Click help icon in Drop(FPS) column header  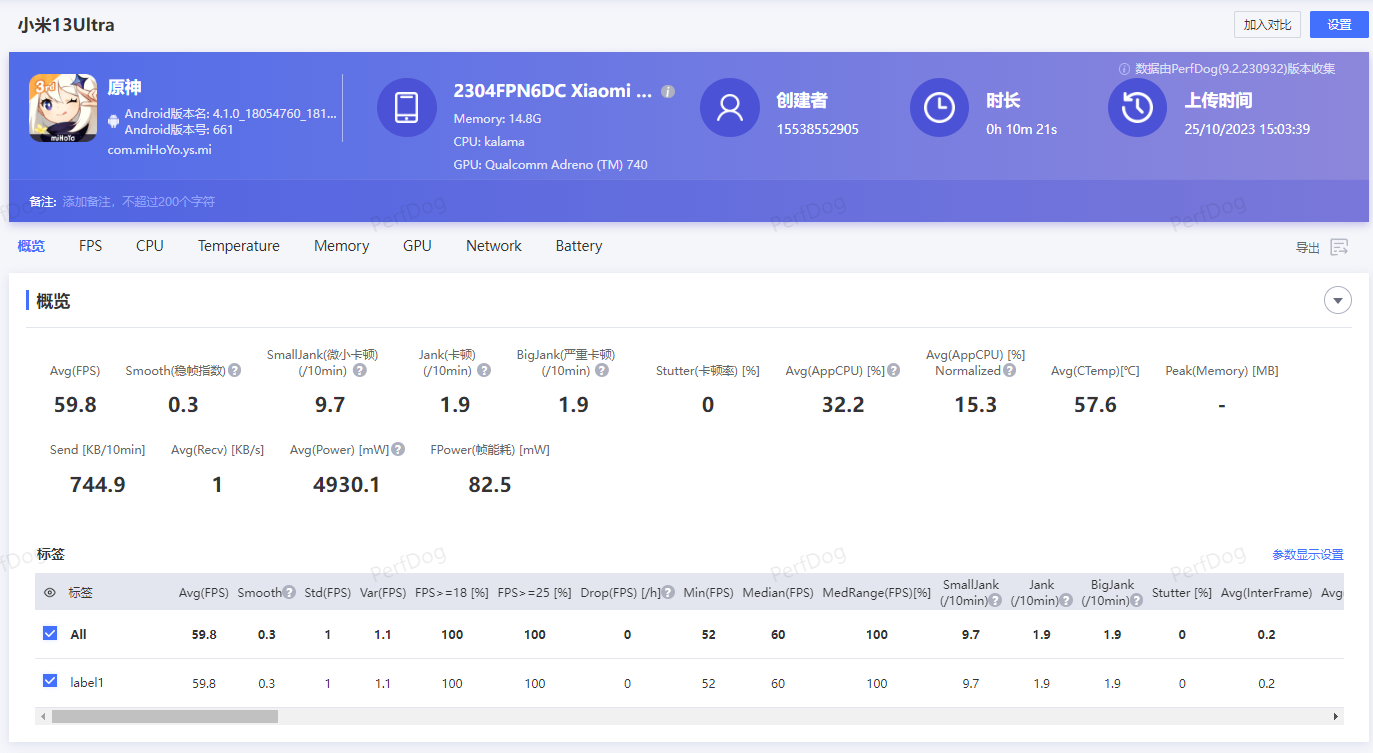668,592
